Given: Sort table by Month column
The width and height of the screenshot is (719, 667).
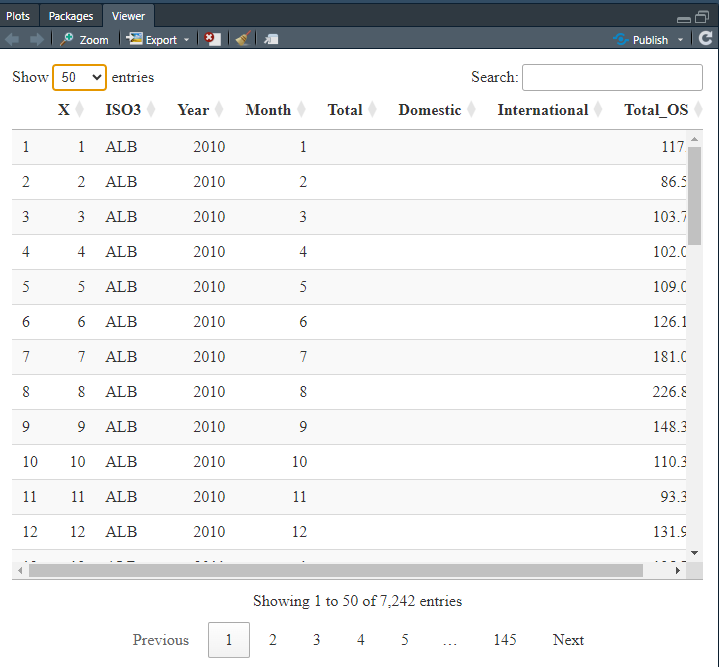Looking at the screenshot, I should click(275, 110).
